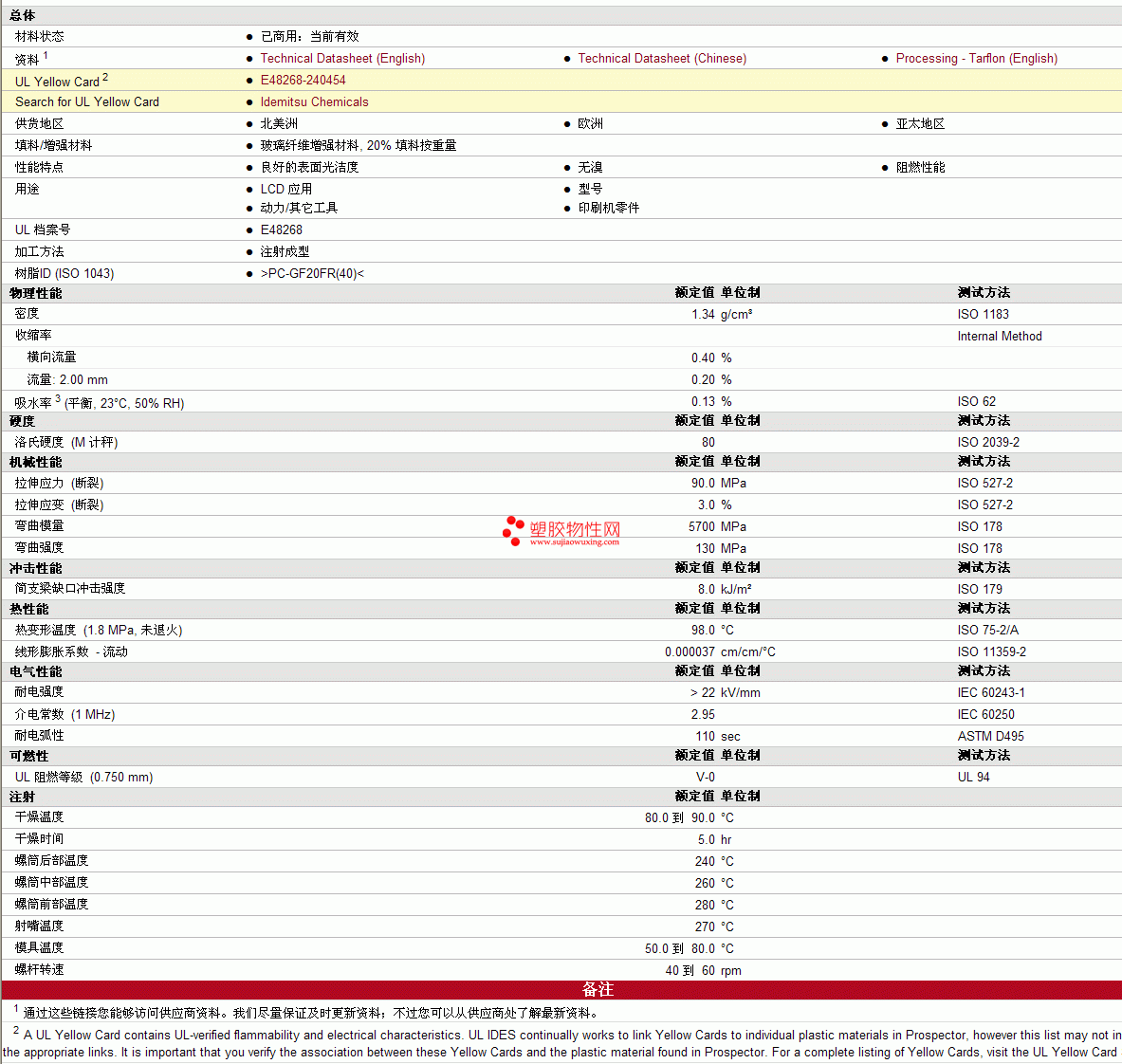
Task: Click the tensile strain 3.0 % value
Action: click(715, 505)
